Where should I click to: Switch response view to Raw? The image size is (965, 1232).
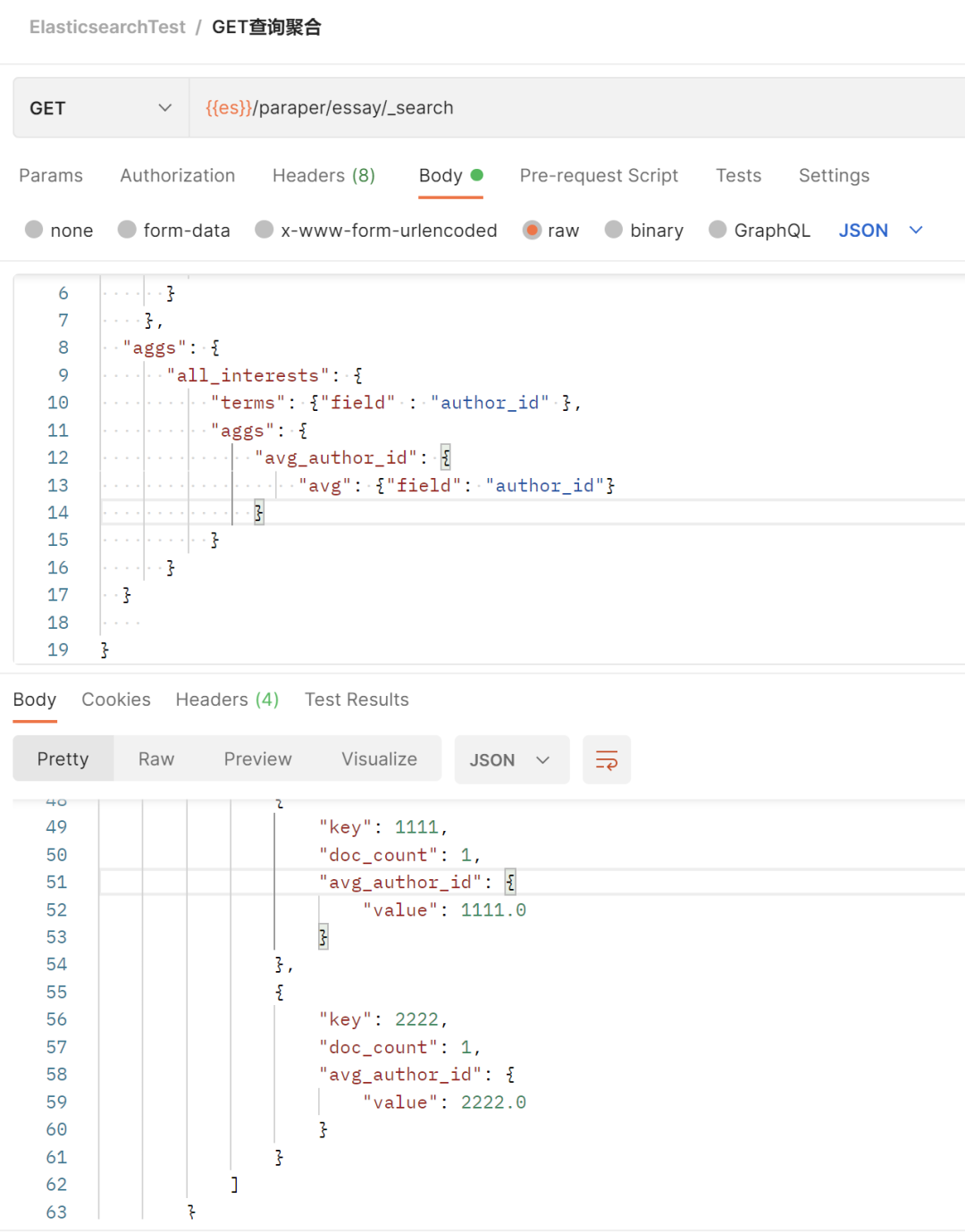tap(156, 759)
